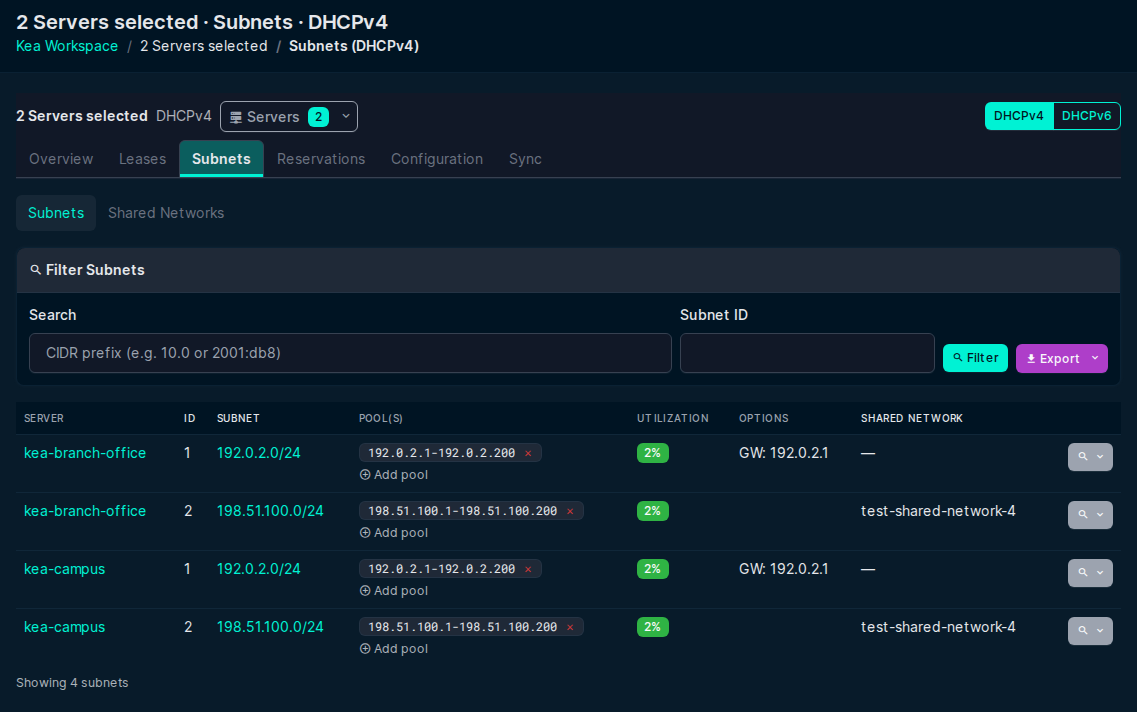The height and width of the screenshot is (712, 1137).
Task: Open actions dropdown for kea-branch-office 192.0.2.0/24
Action: point(1090,457)
